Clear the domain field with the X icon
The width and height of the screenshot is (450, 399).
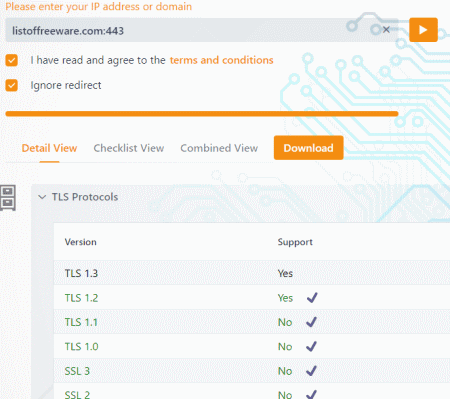point(386,30)
